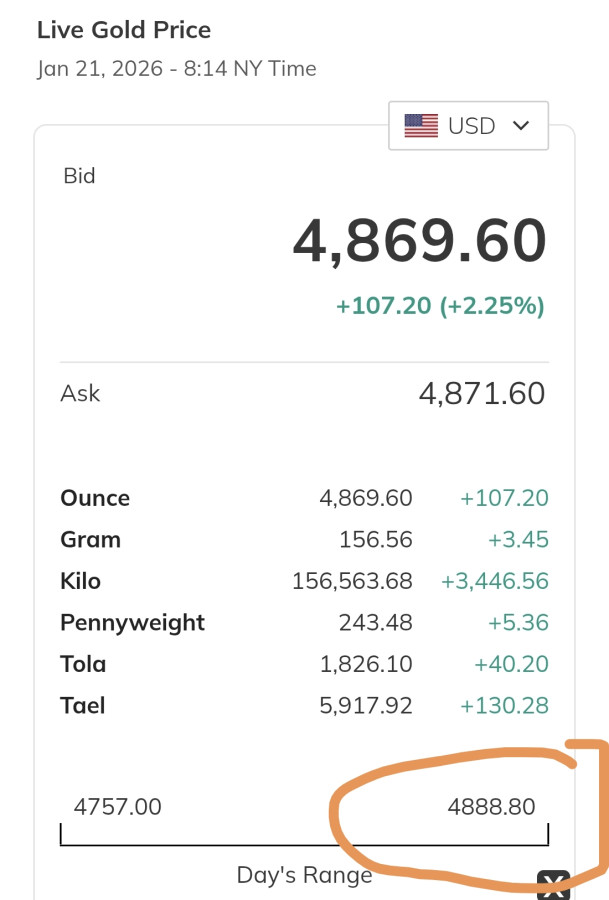Screen dimensions: 609x900
Task: Click the currency dropdown chevron arrow
Action: [x=519, y=126]
